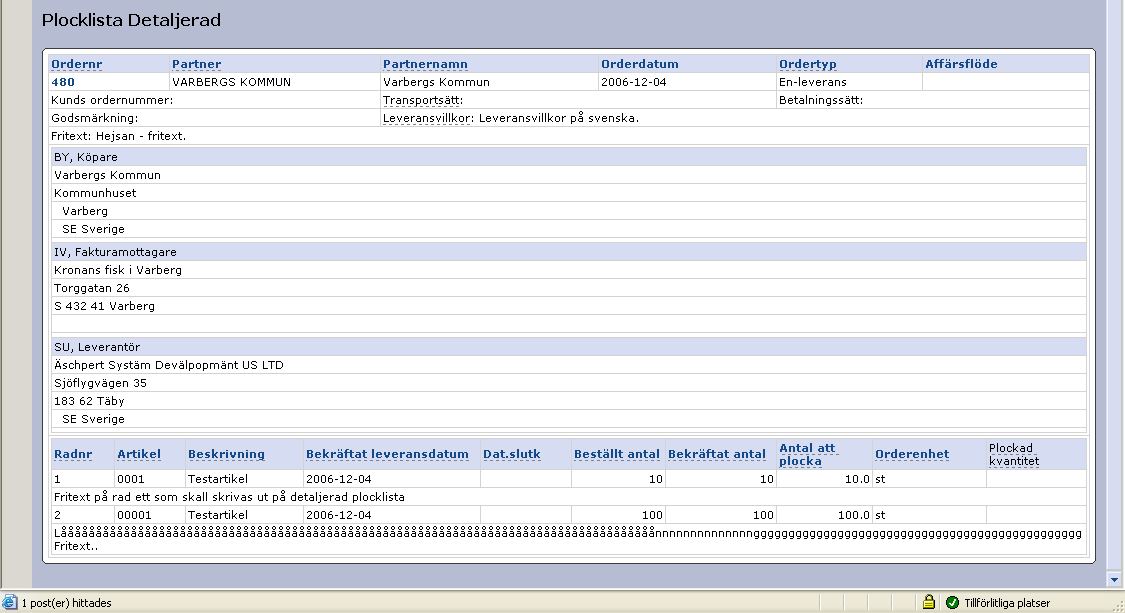Click the Kunds ordernummer label

pos(112,100)
